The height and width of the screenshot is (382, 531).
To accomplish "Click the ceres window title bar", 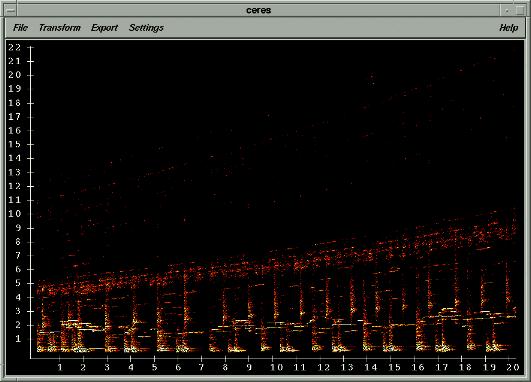I will click(259, 10).
